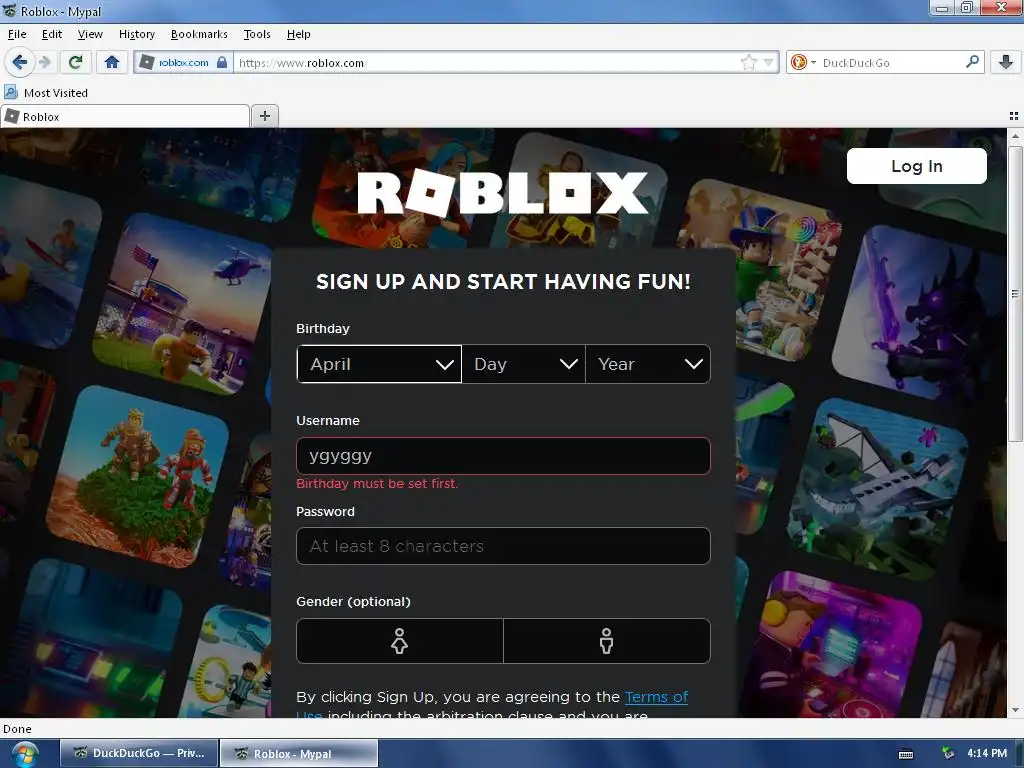Click the scrollbar down arrow

click(x=1015, y=710)
